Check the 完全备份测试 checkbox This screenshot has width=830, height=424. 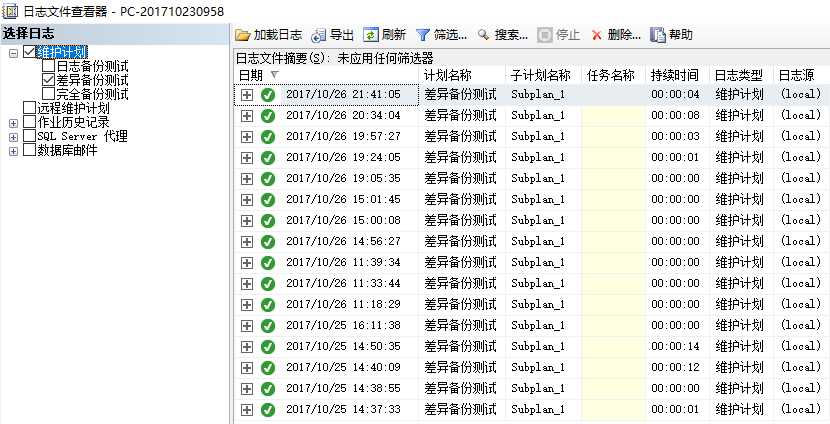(48, 94)
